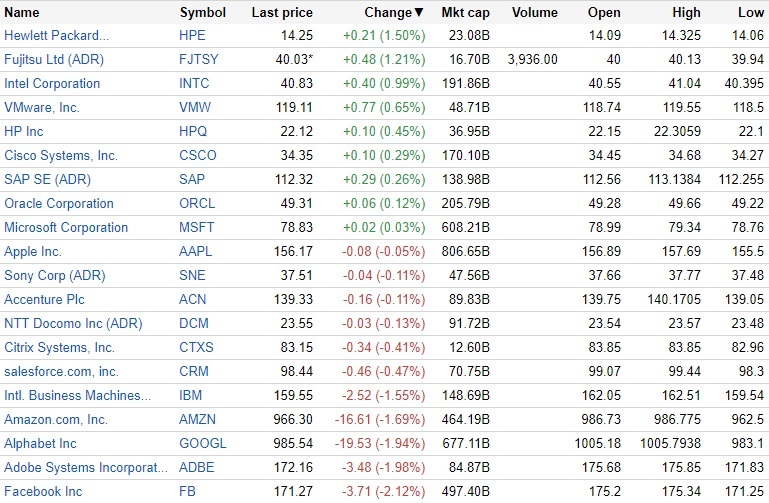
Task: Sort table by Last price header
Action: (282, 12)
